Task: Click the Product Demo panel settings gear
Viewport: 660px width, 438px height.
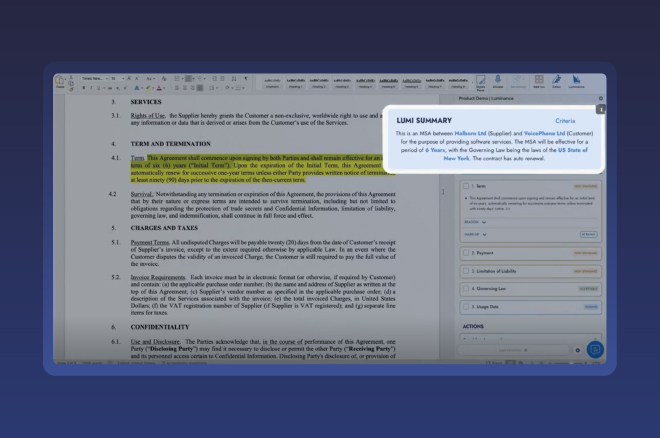Action: (x=601, y=98)
